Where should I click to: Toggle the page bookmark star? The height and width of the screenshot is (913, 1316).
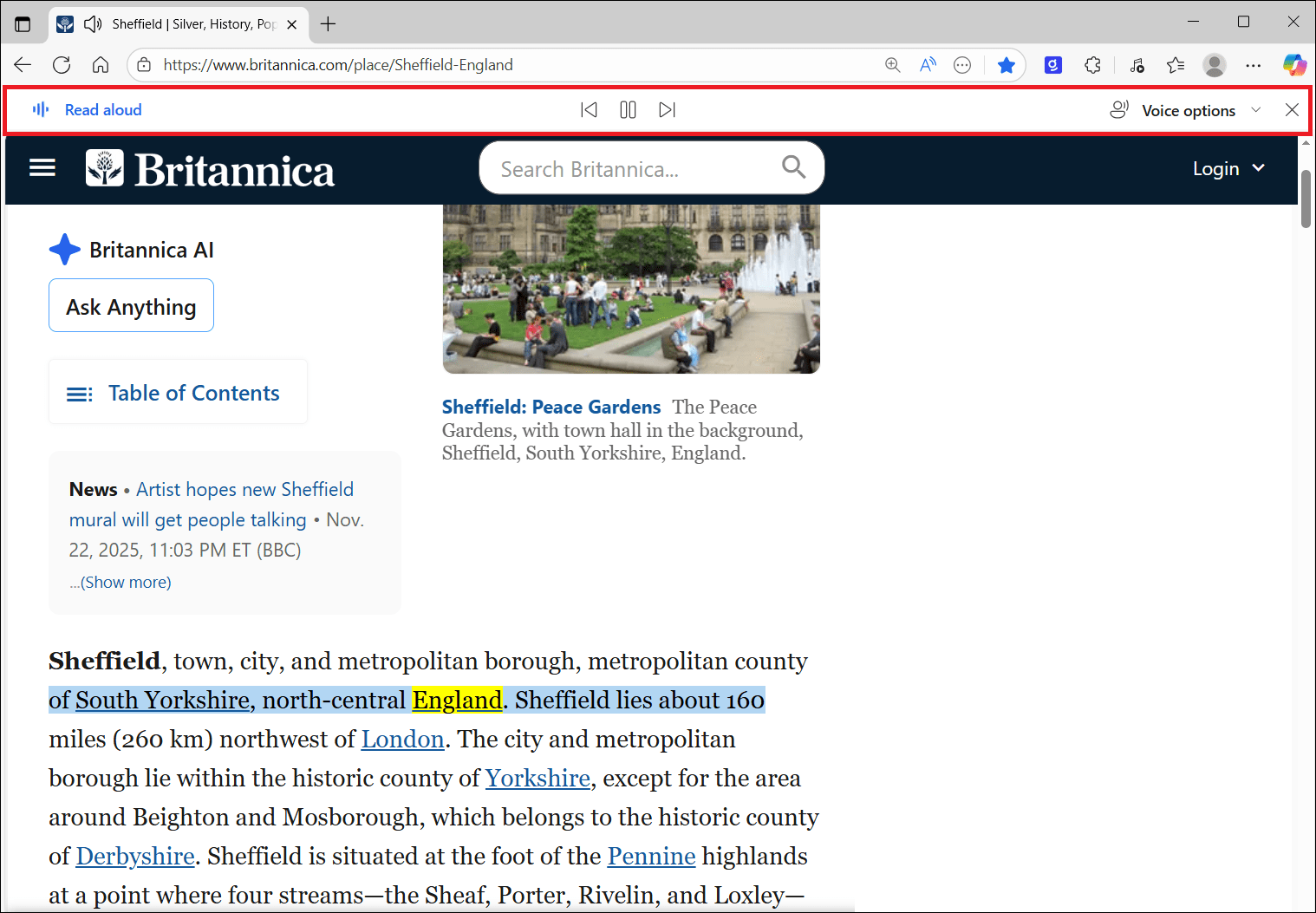pos(1006,64)
